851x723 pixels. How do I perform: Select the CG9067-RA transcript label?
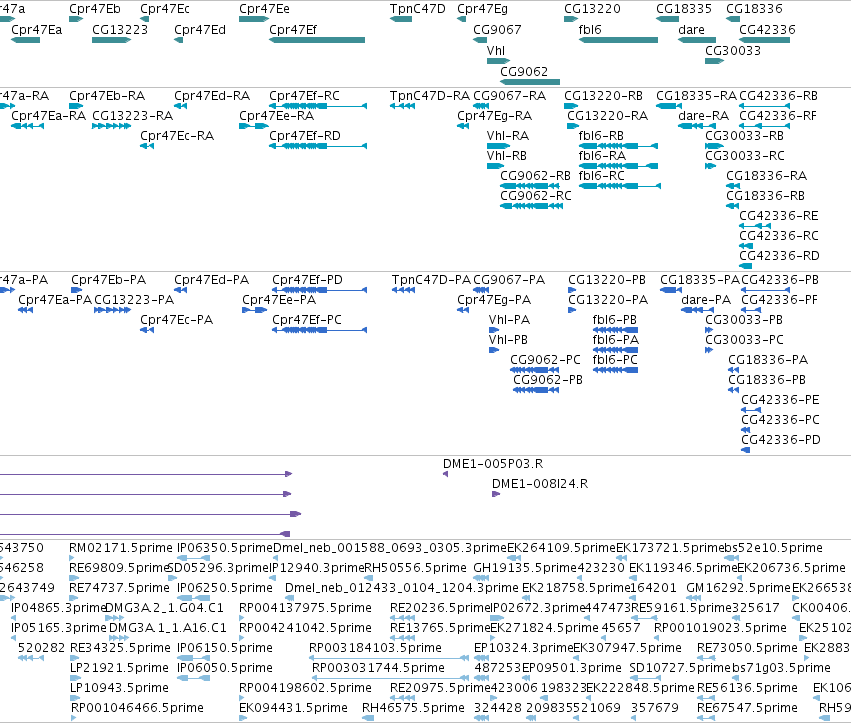point(510,96)
